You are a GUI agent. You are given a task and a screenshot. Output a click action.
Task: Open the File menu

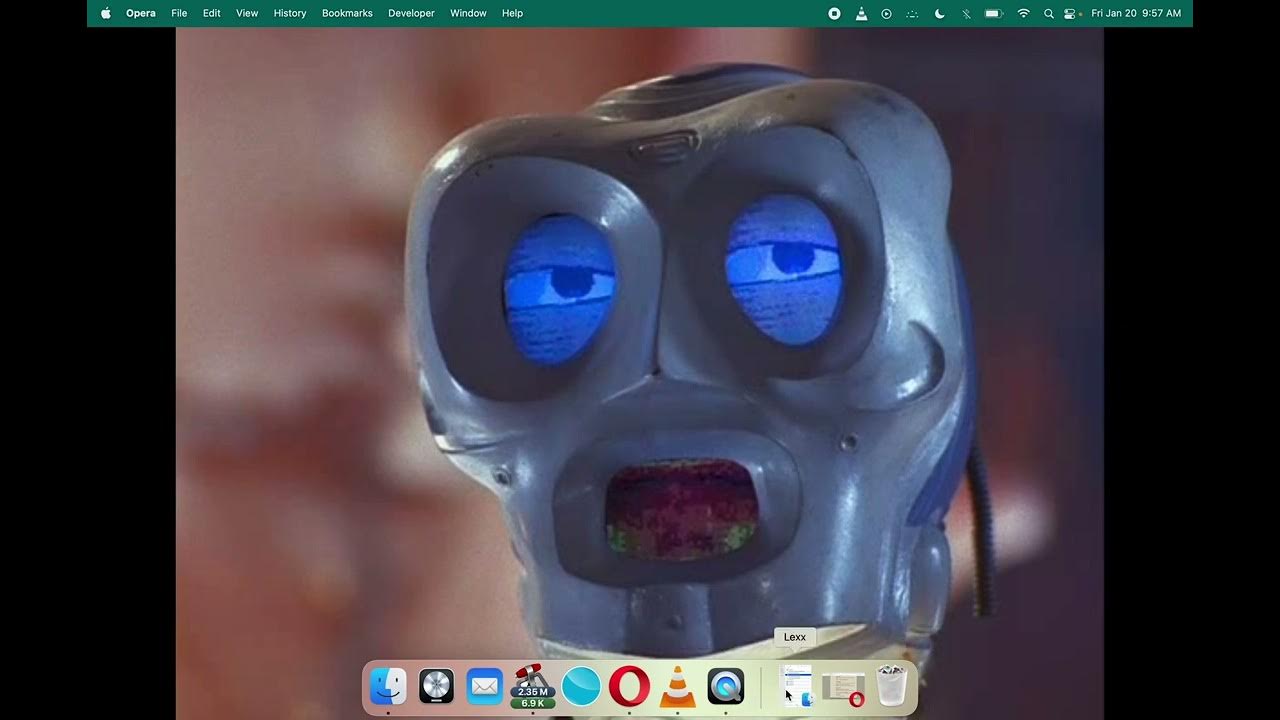179,13
